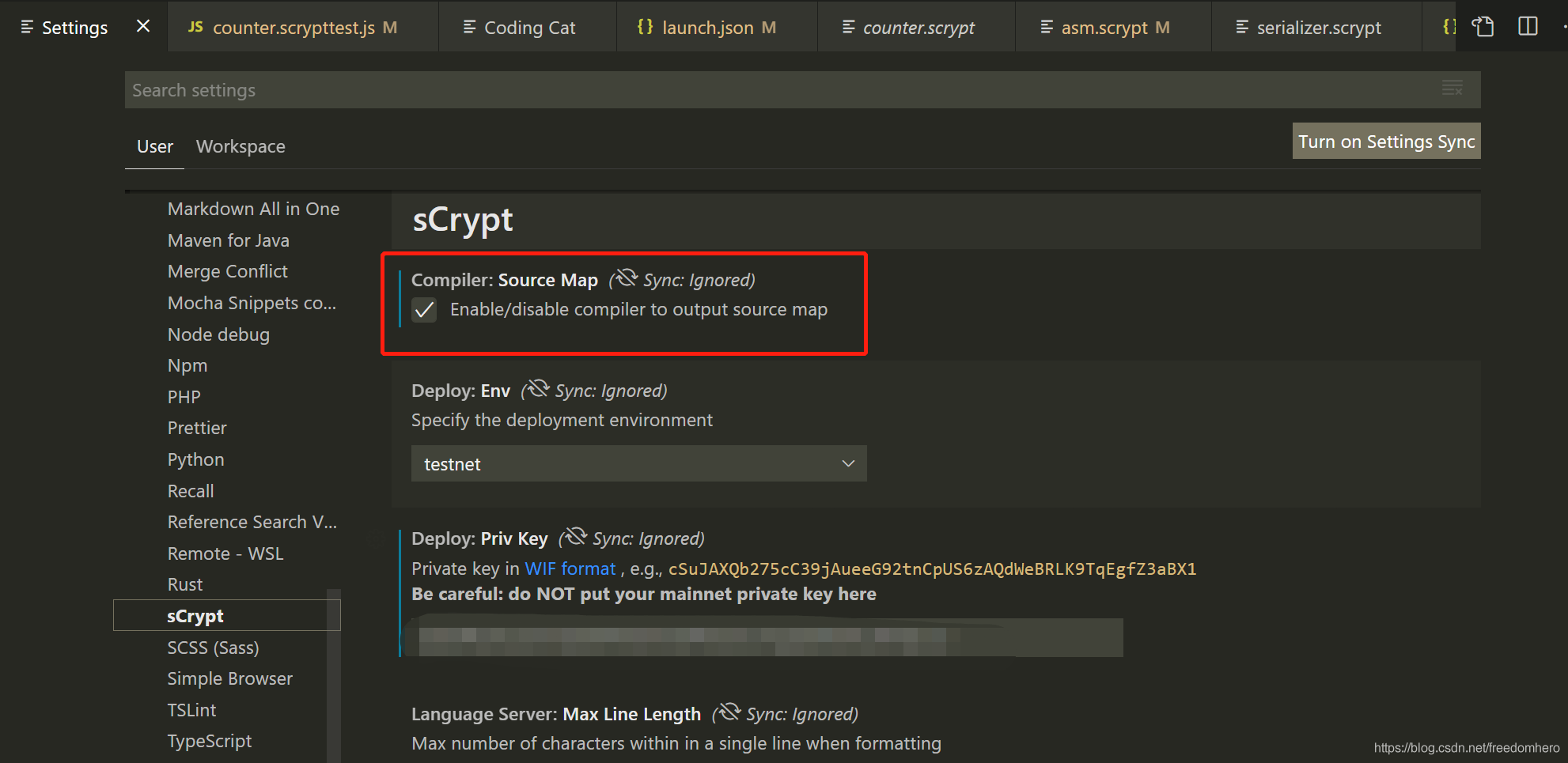Click sync ignored icon next to Deploy Env
Viewport: 1568px width, 763px height.
[x=538, y=389]
